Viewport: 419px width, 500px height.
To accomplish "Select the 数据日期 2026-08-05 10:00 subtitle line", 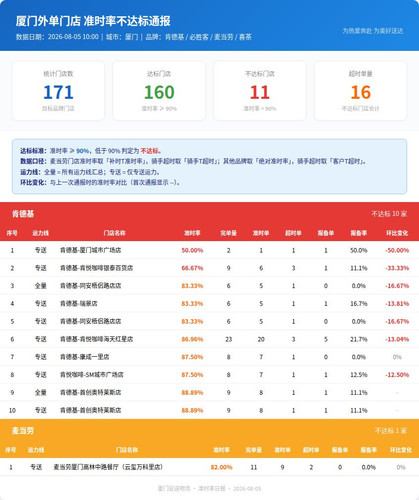I will [134, 37].
